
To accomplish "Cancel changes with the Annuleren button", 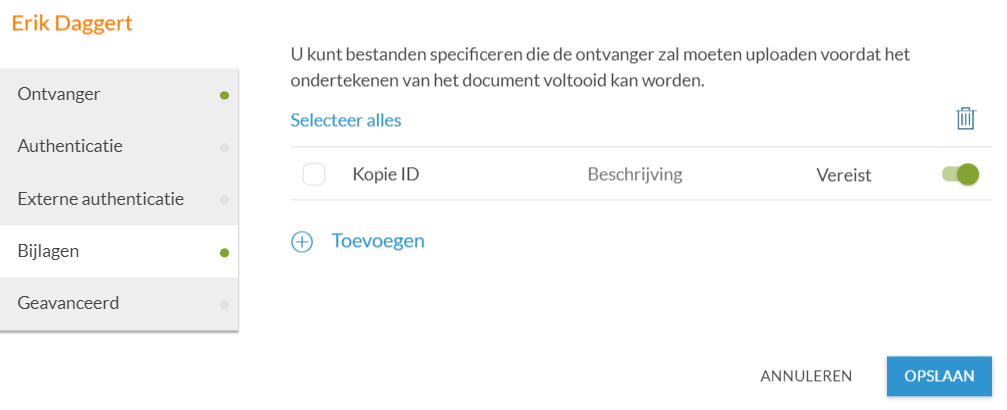I will 806,377.
